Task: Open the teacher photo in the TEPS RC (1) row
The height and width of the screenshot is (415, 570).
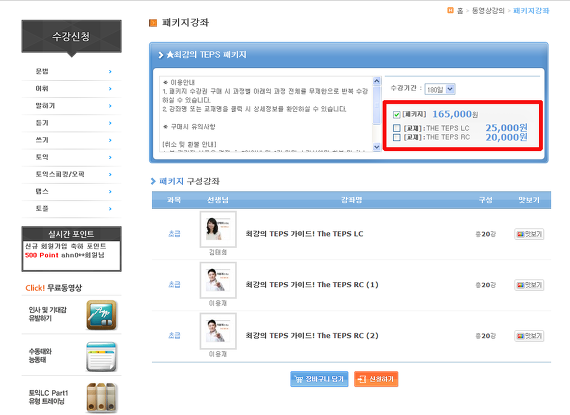Action: point(218,280)
